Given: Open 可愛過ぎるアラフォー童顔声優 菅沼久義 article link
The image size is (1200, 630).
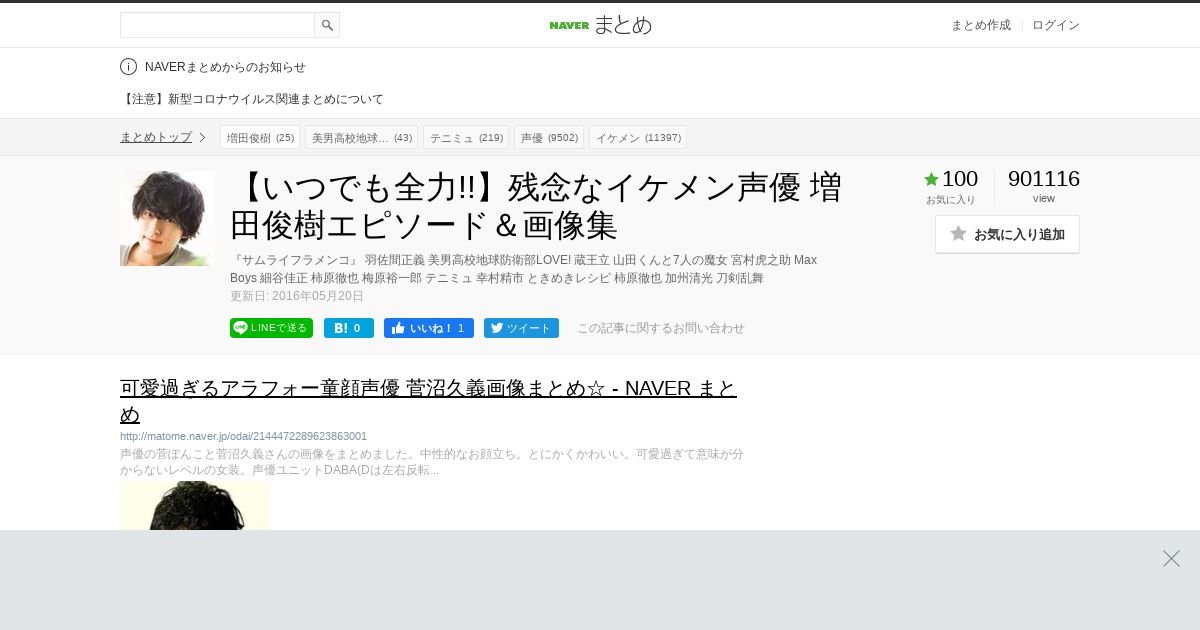Looking at the screenshot, I should click(428, 401).
